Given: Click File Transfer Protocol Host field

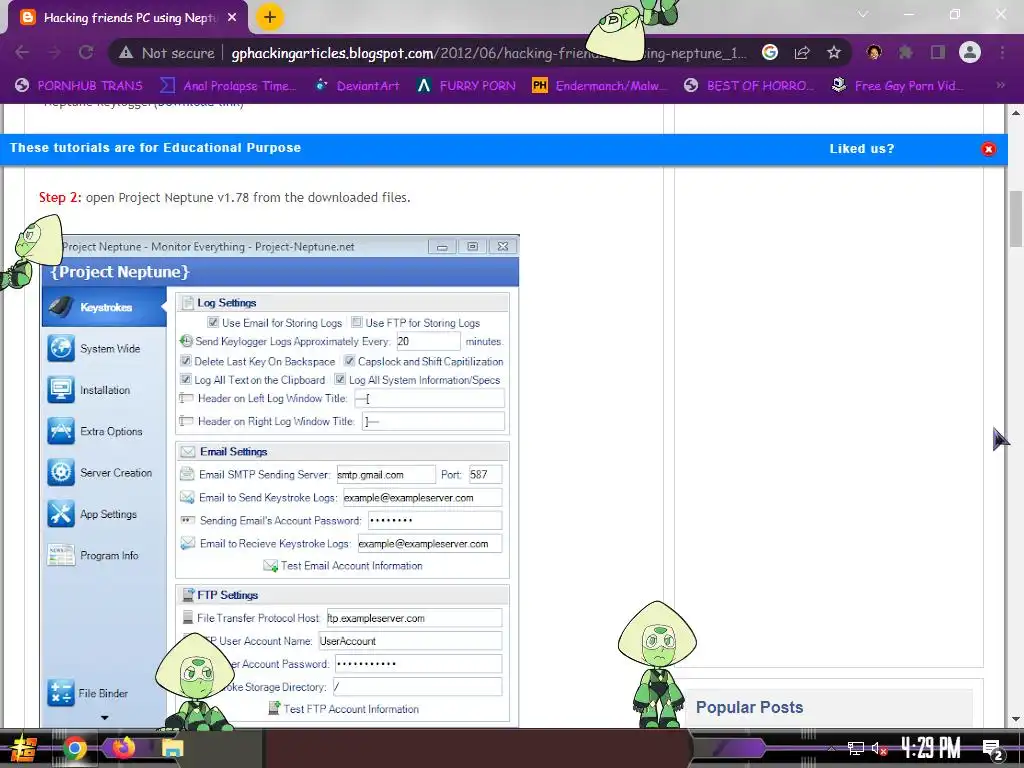Looking at the screenshot, I should 414,618.
